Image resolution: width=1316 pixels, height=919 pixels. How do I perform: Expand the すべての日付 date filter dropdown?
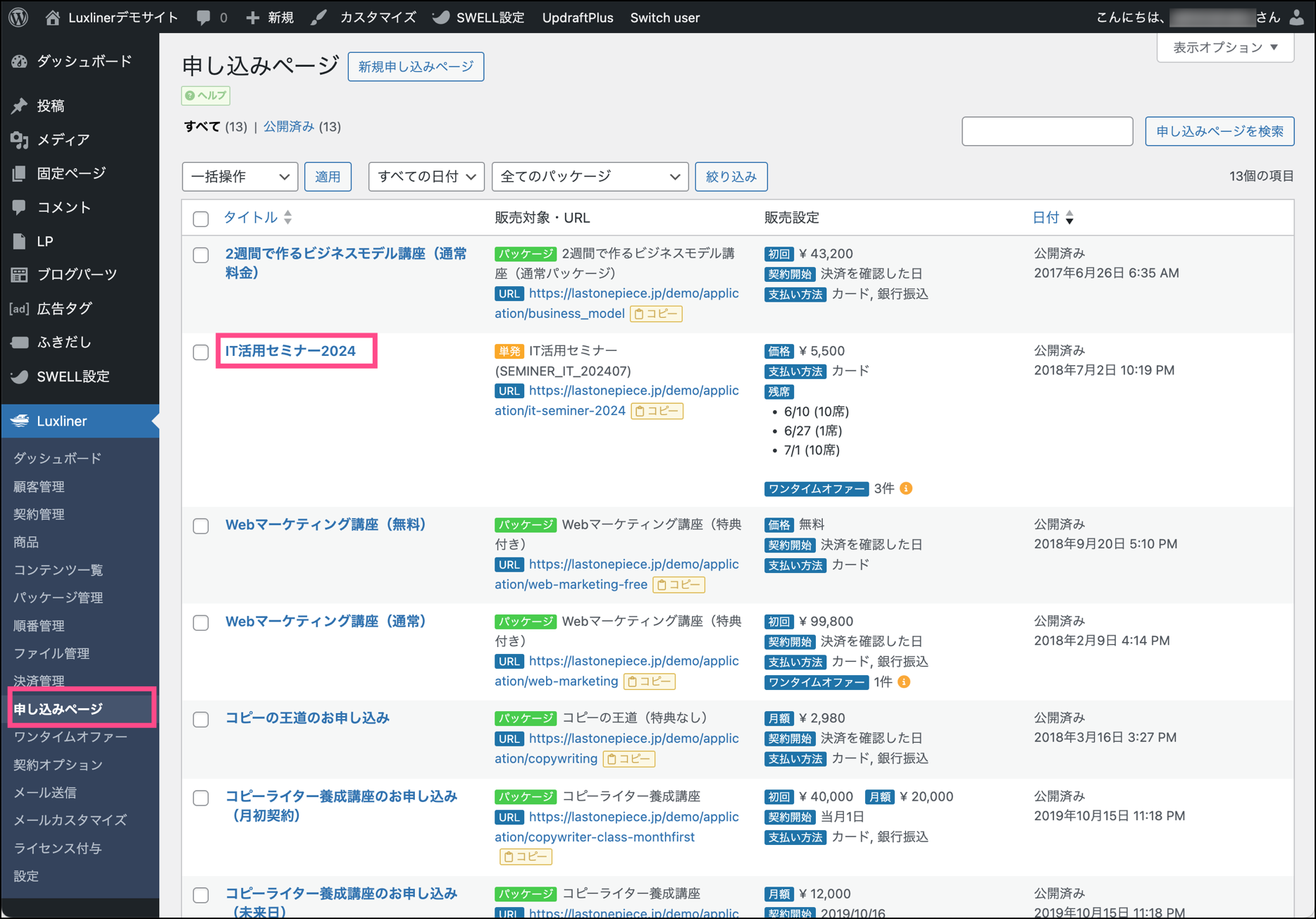pyautogui.click(x=426, y=176)
